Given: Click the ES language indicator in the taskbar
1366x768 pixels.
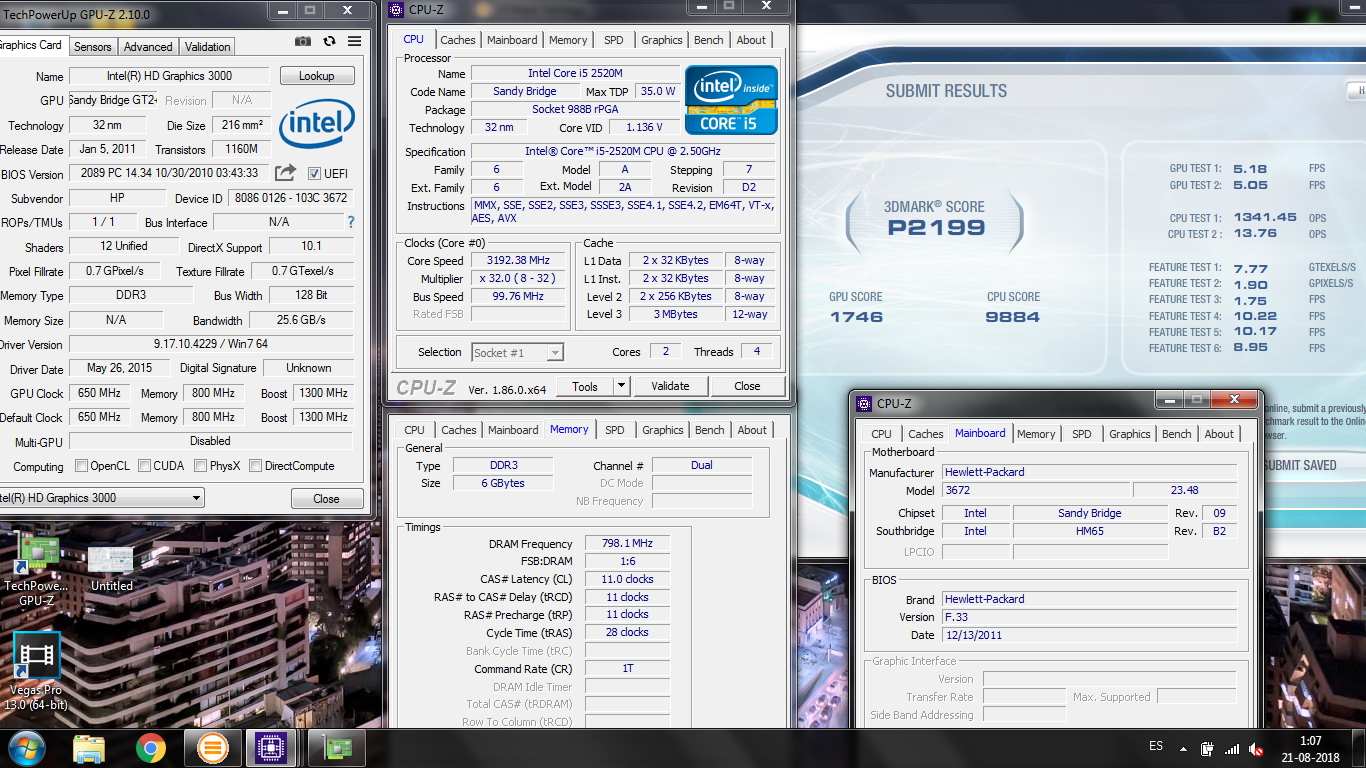Looking at the screenshot, I should [x=1156, y=747].
